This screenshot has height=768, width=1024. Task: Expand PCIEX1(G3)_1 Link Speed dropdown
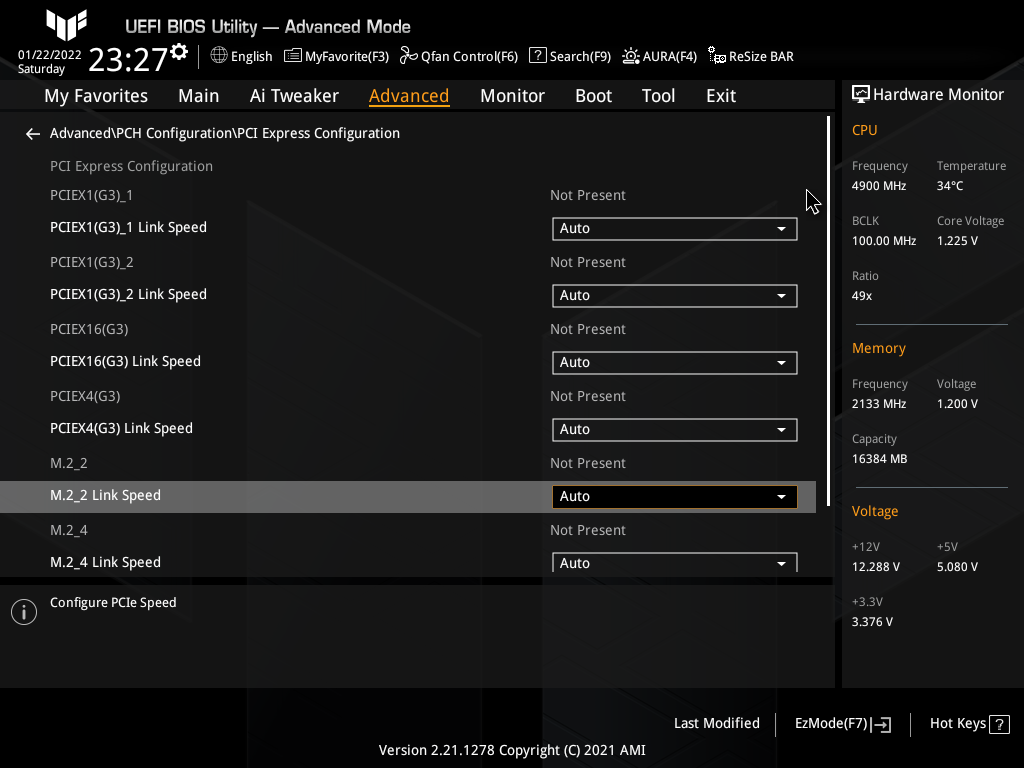click(x=674, y=229)
